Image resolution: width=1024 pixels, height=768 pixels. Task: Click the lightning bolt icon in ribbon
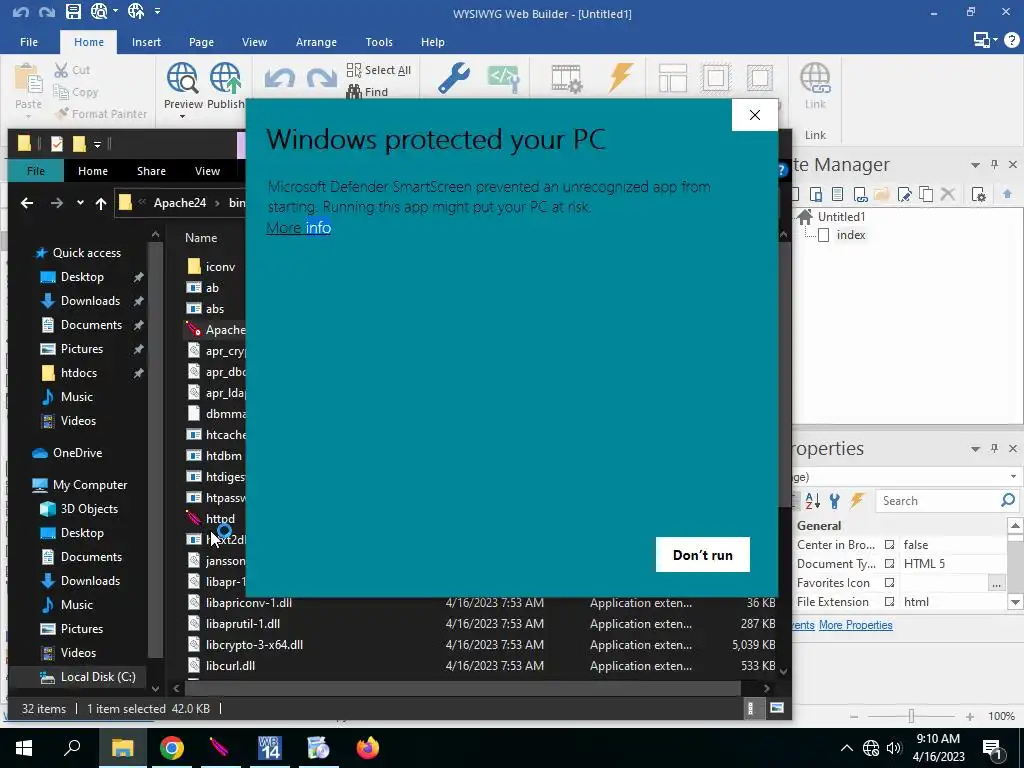tap(620, 78)
